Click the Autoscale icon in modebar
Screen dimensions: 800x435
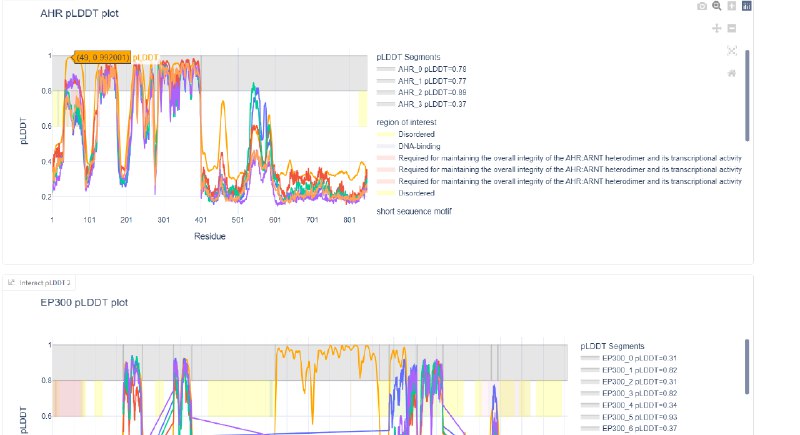click(x=732, y=50)
